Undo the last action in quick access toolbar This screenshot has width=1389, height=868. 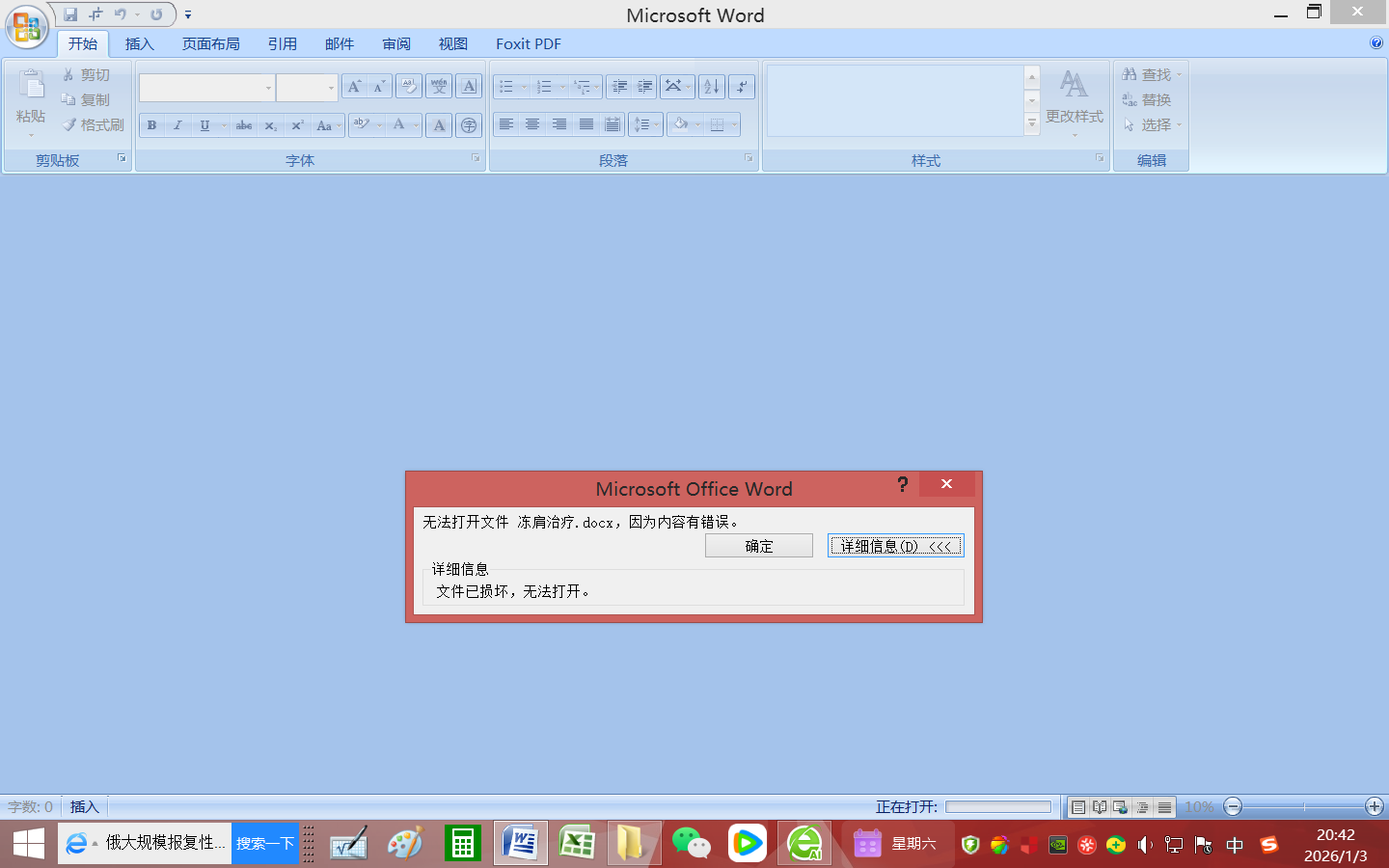pos(121,14)
